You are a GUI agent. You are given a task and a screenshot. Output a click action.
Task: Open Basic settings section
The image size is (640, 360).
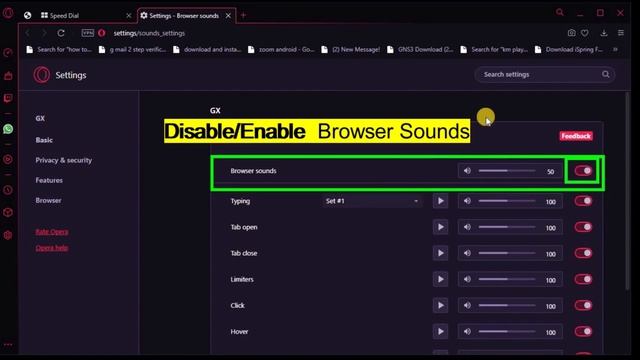click(44, 140)
